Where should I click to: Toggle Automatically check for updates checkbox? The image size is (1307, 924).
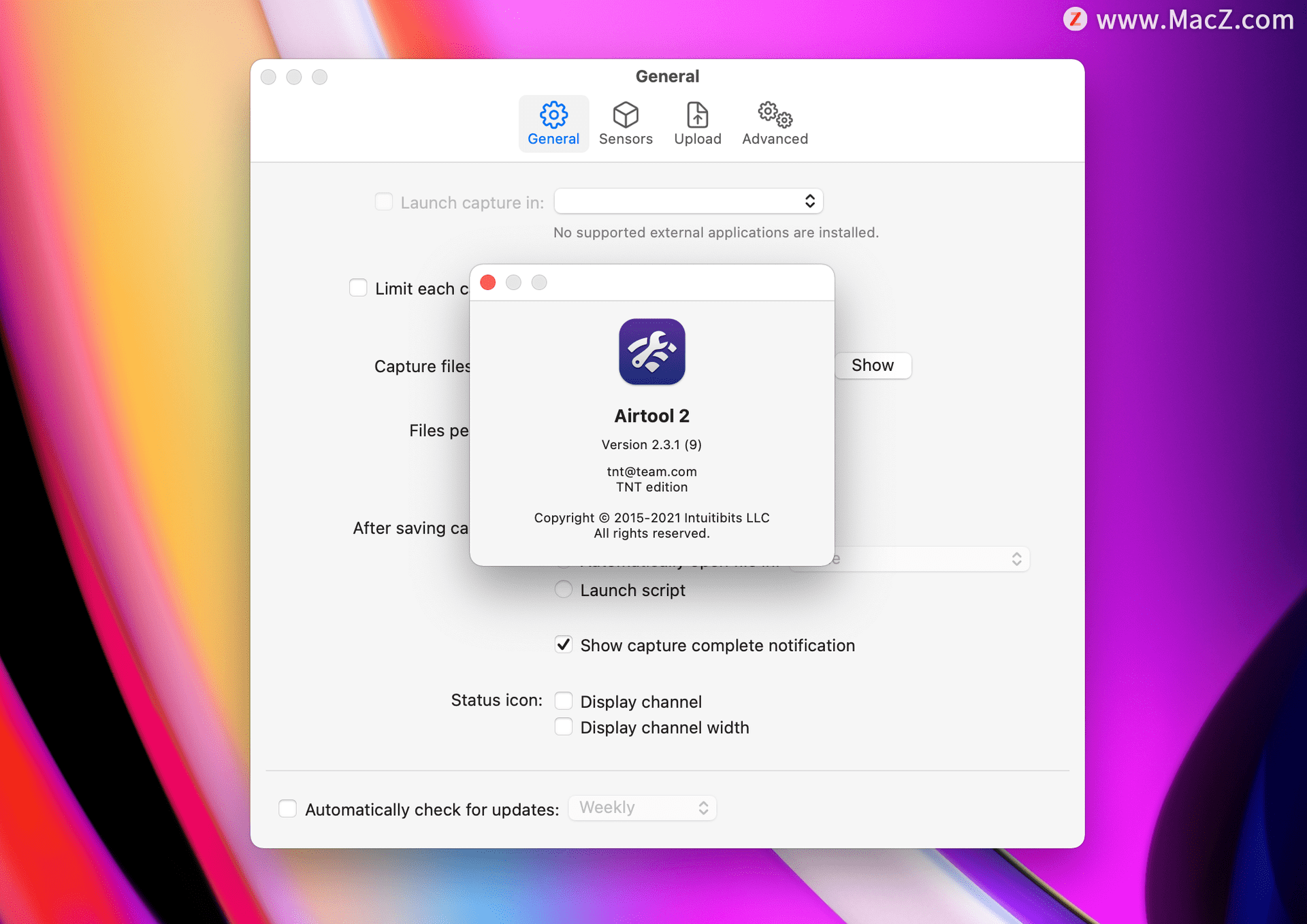point(287,808)
